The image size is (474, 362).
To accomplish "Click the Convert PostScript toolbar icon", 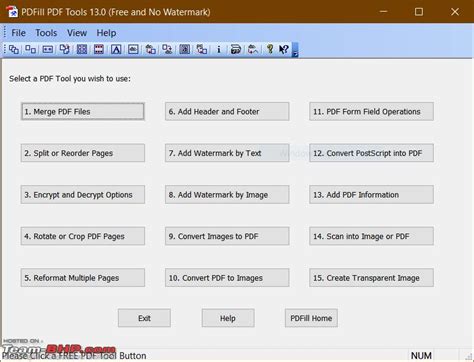I will pos(202,50).
